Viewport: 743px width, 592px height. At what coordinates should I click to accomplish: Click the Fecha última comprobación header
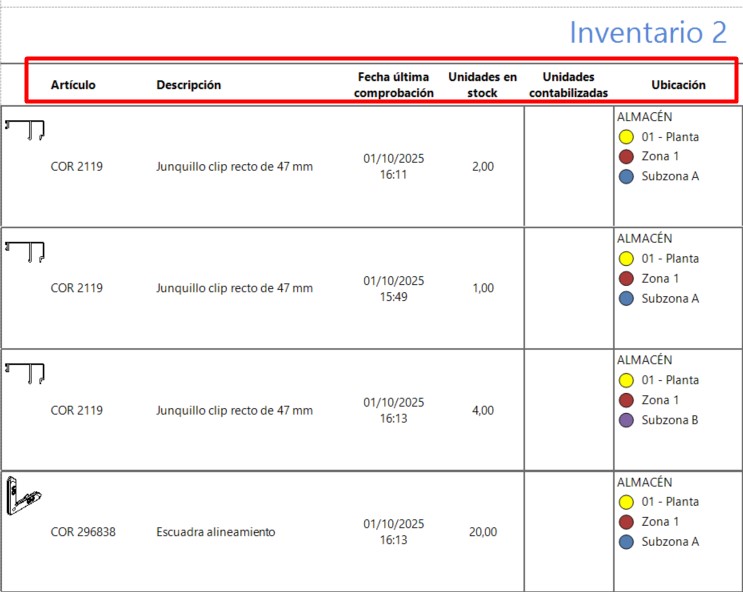tap(393, 85)
